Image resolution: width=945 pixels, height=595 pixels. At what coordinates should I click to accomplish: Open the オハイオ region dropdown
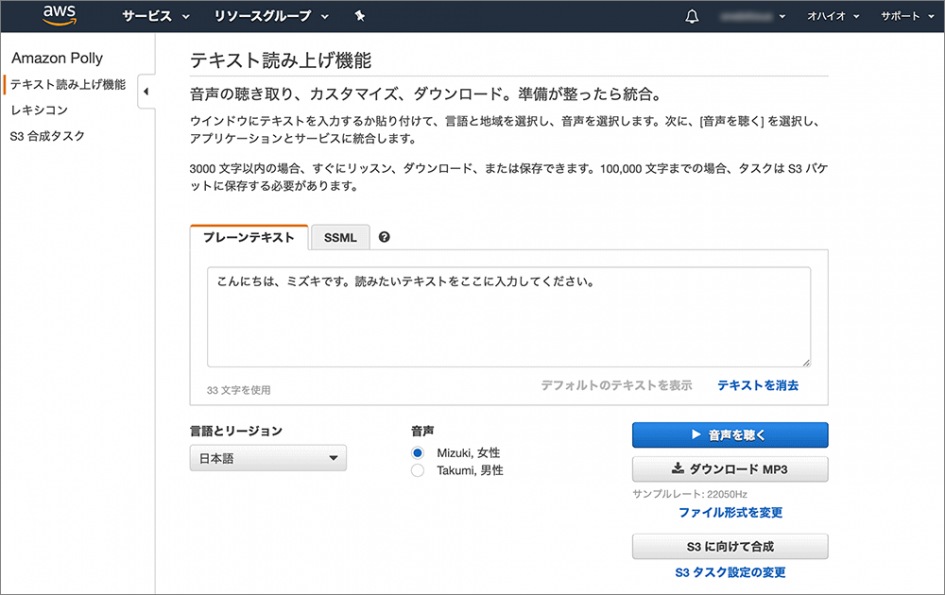coord(833,16)
